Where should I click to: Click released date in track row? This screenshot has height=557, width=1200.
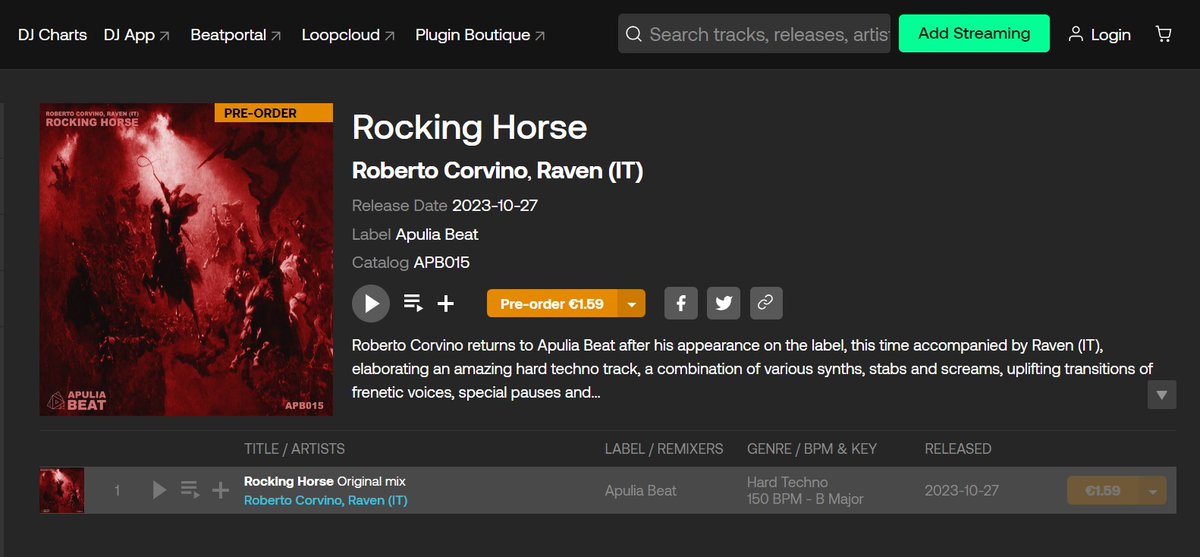coord(961,490)
